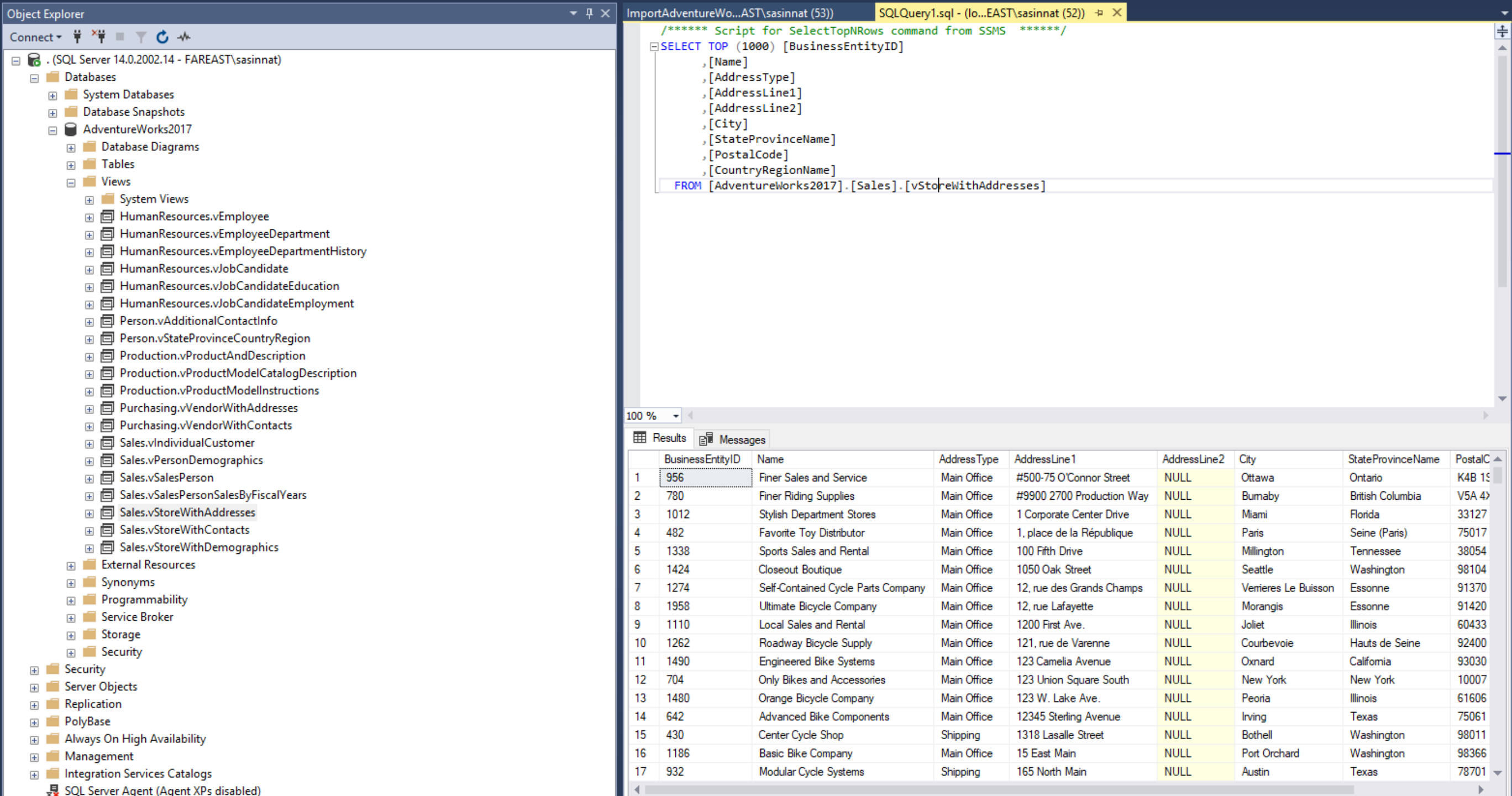Click the HumanResources.vEmployee view icon
The image size is (1512, 796).
(107, 217)
